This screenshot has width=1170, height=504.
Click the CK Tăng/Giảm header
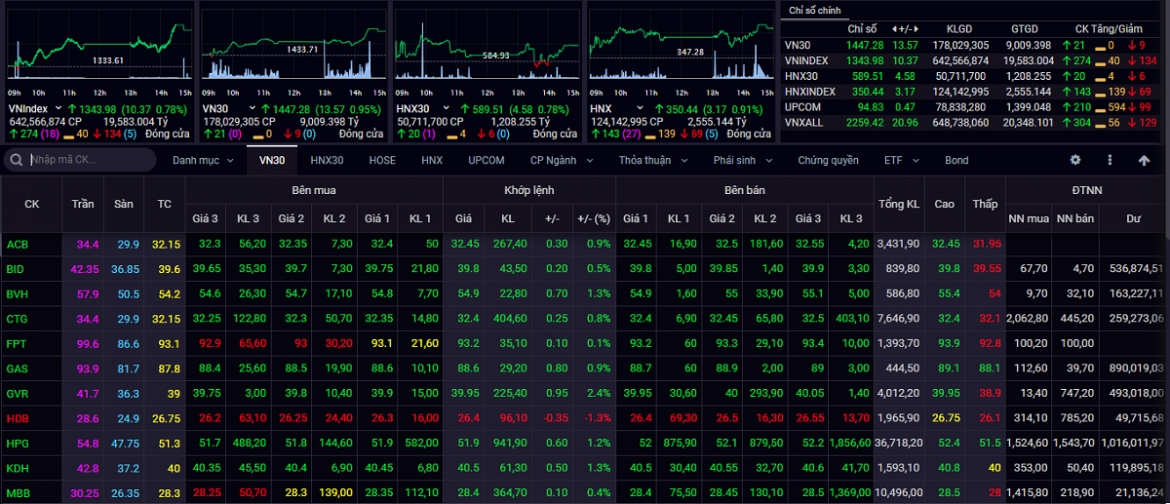pyautogui.click(x=1108, y=28)
